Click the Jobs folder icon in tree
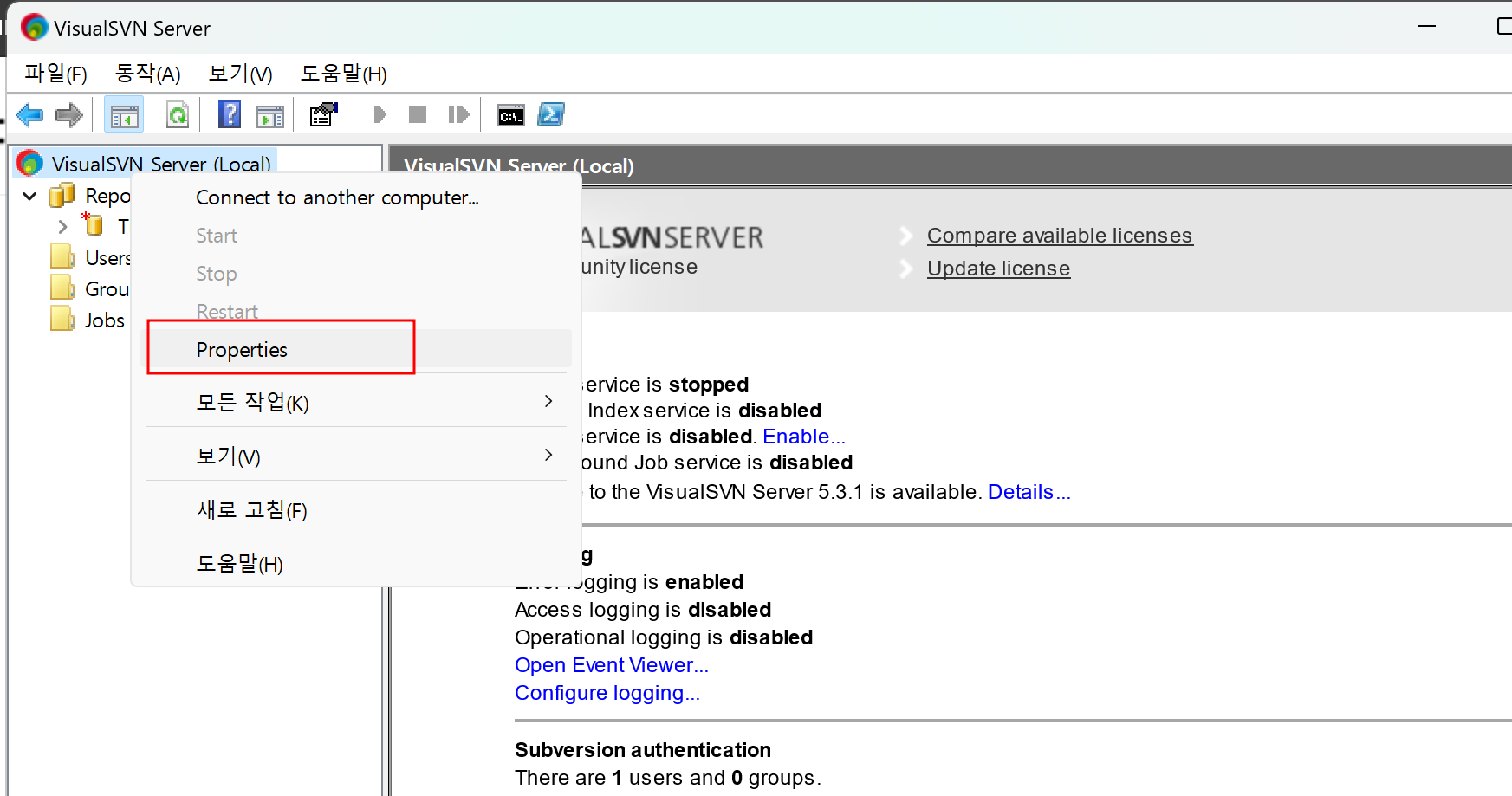 62,319
